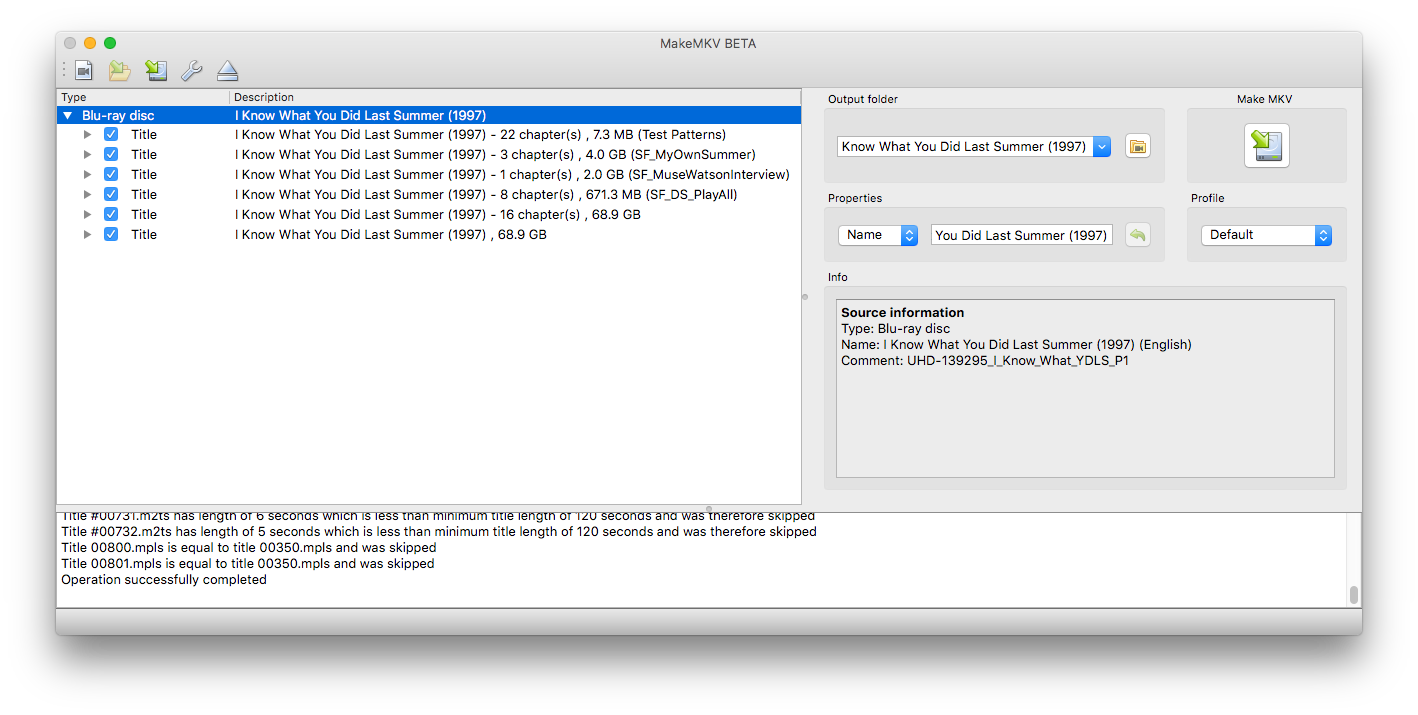The image size is (1418, 715).
Task: Uncheck the SF_DS_PlayAll title checkbox
Action: tap(111, 194)
